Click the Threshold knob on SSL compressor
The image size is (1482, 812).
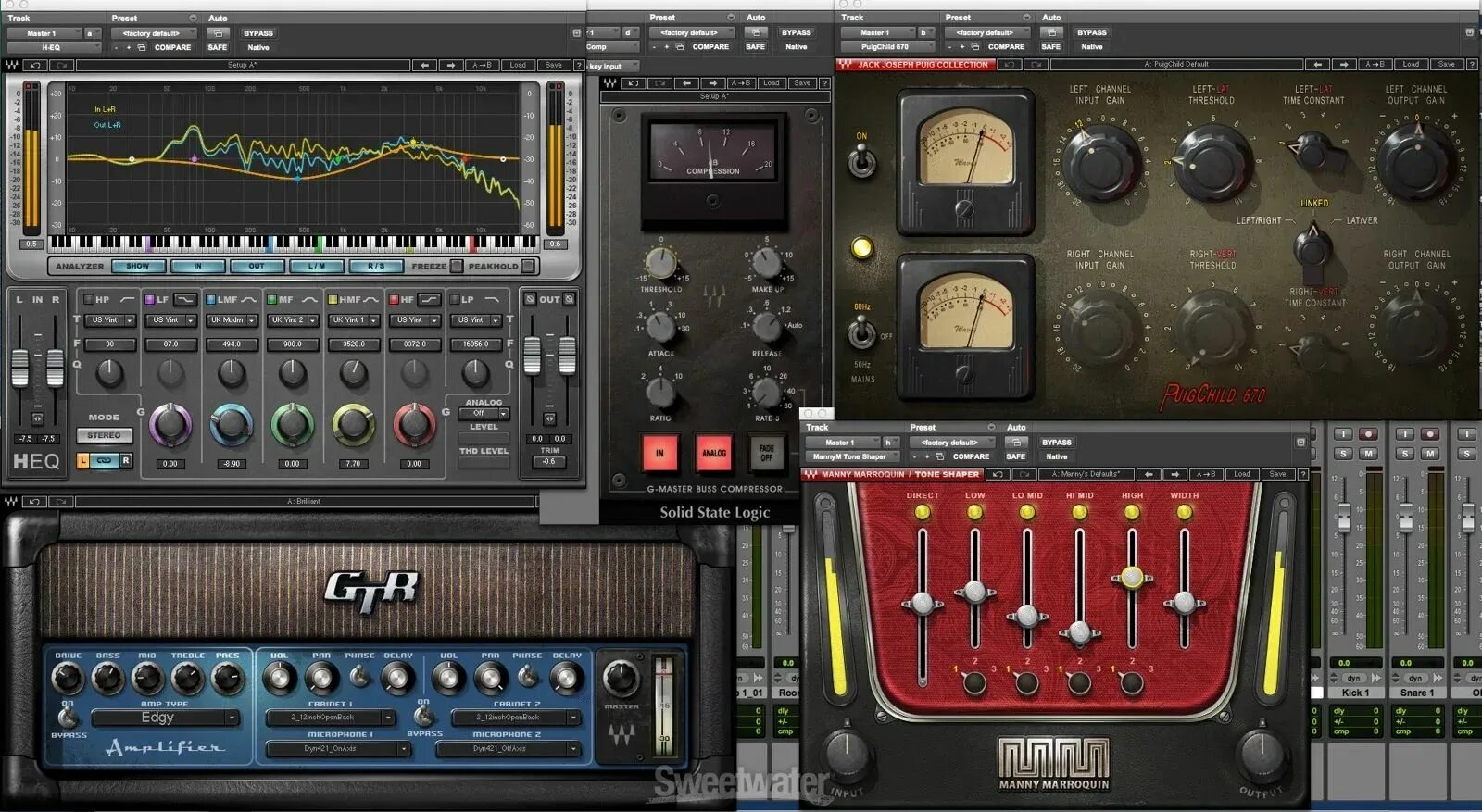click(x=660, y=262)
